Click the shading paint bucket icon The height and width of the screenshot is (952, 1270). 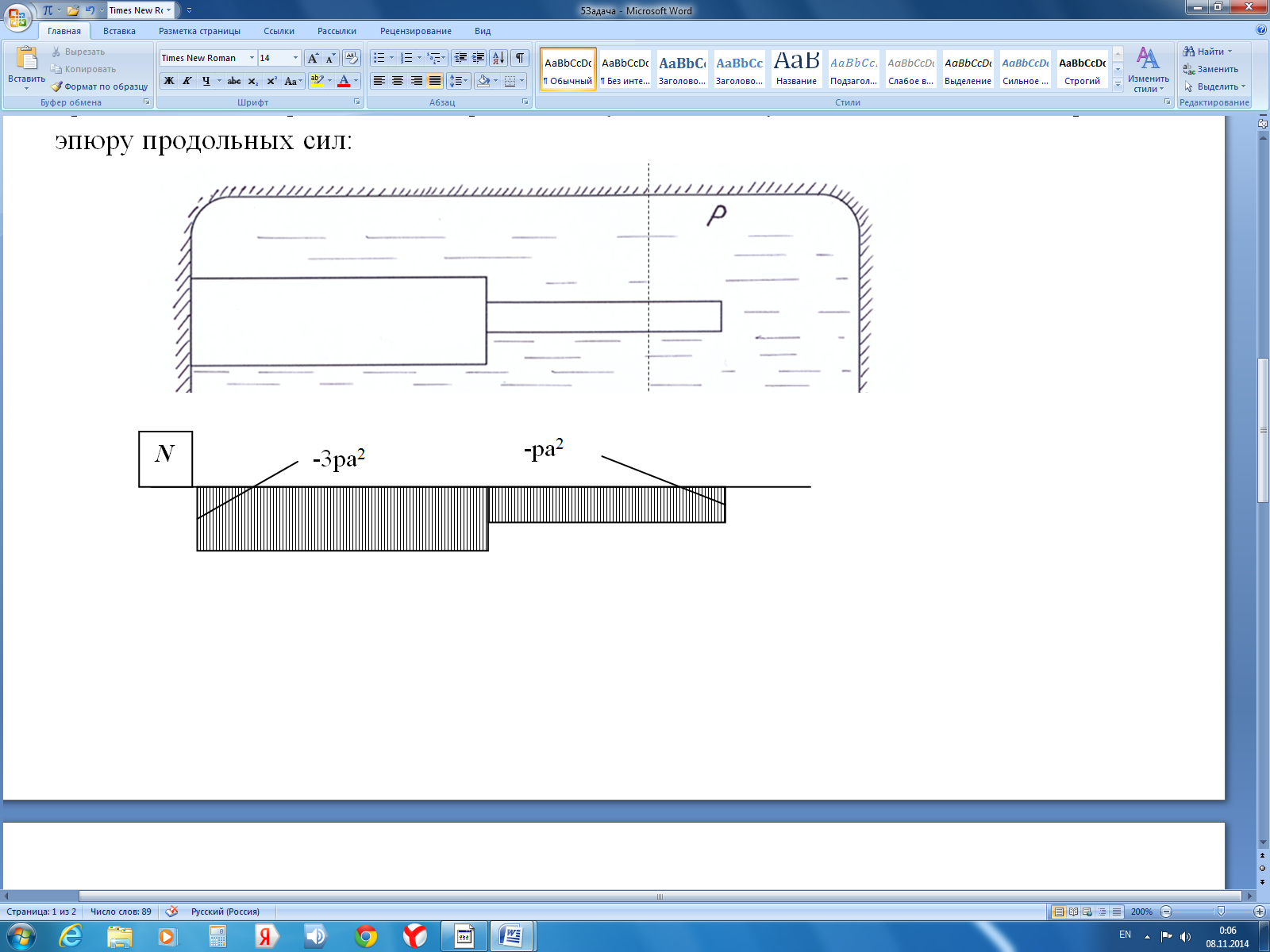[x=483, y=81]
